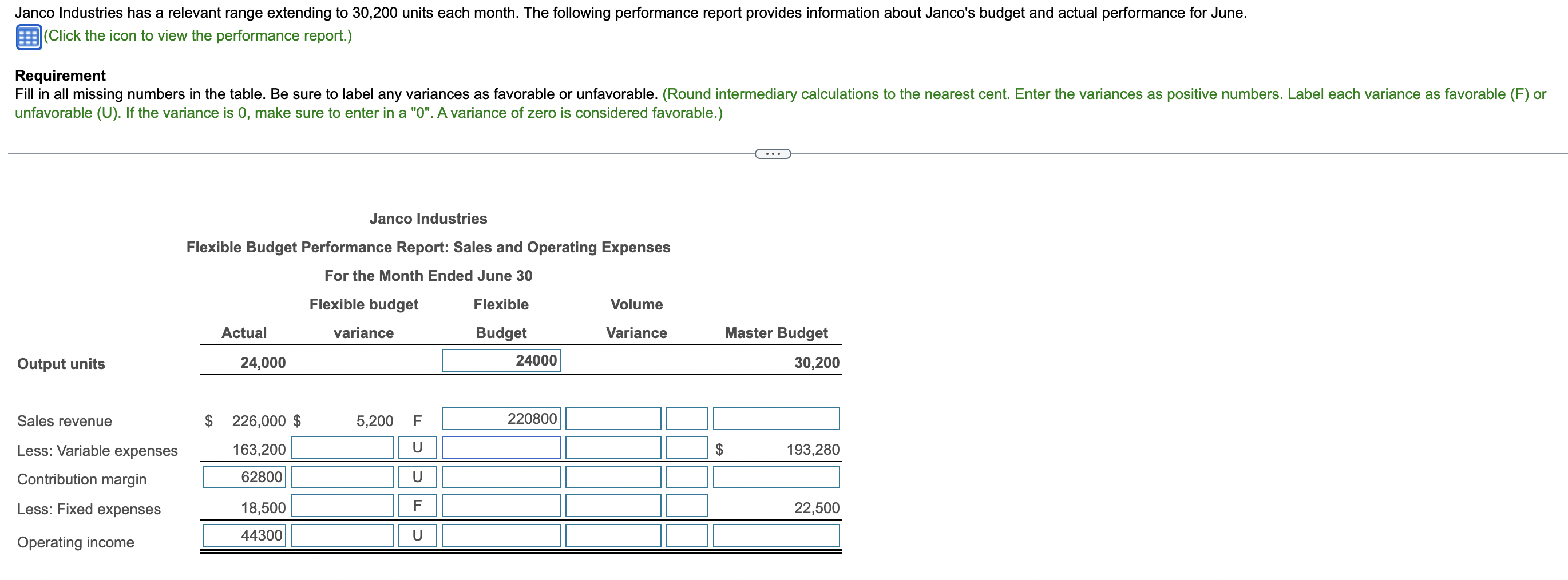Click the Actual output units value 24,000
The image size is (1568, 580).
[x=263, y=363]
